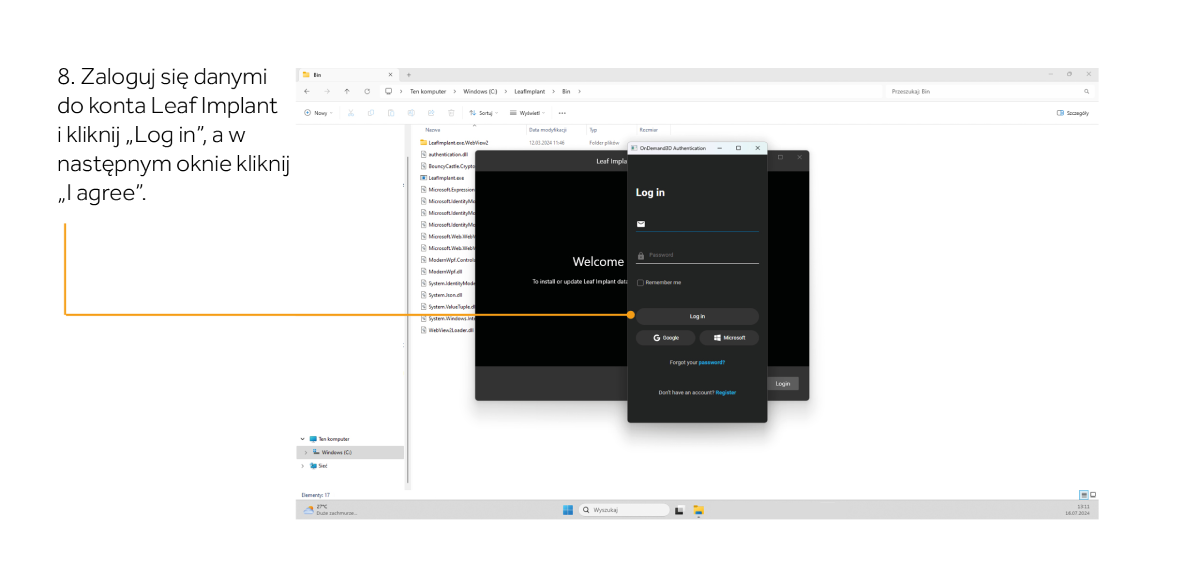Toggle the Szczegóły details pane
This screenshot has width=1200, height=585.
coord(1073,113)
